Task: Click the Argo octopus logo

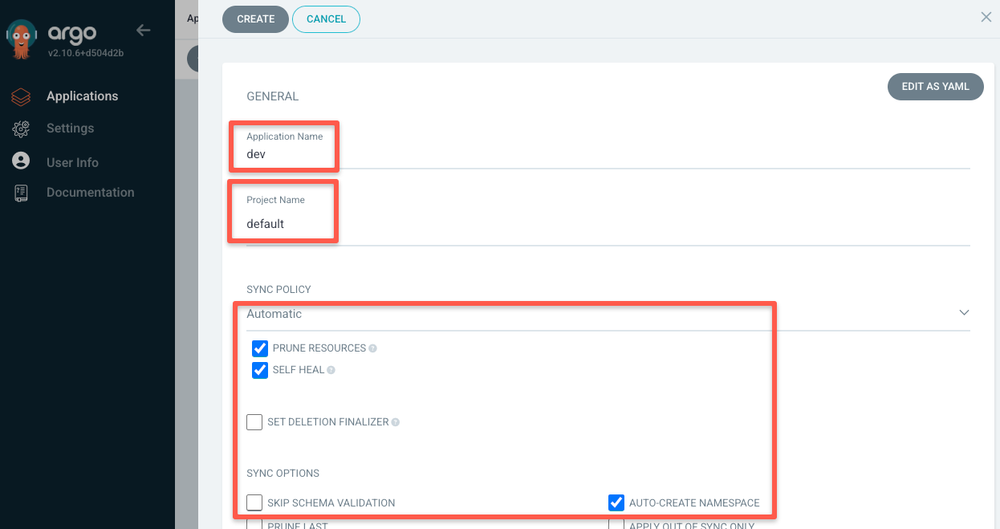Action: (21, 38)
